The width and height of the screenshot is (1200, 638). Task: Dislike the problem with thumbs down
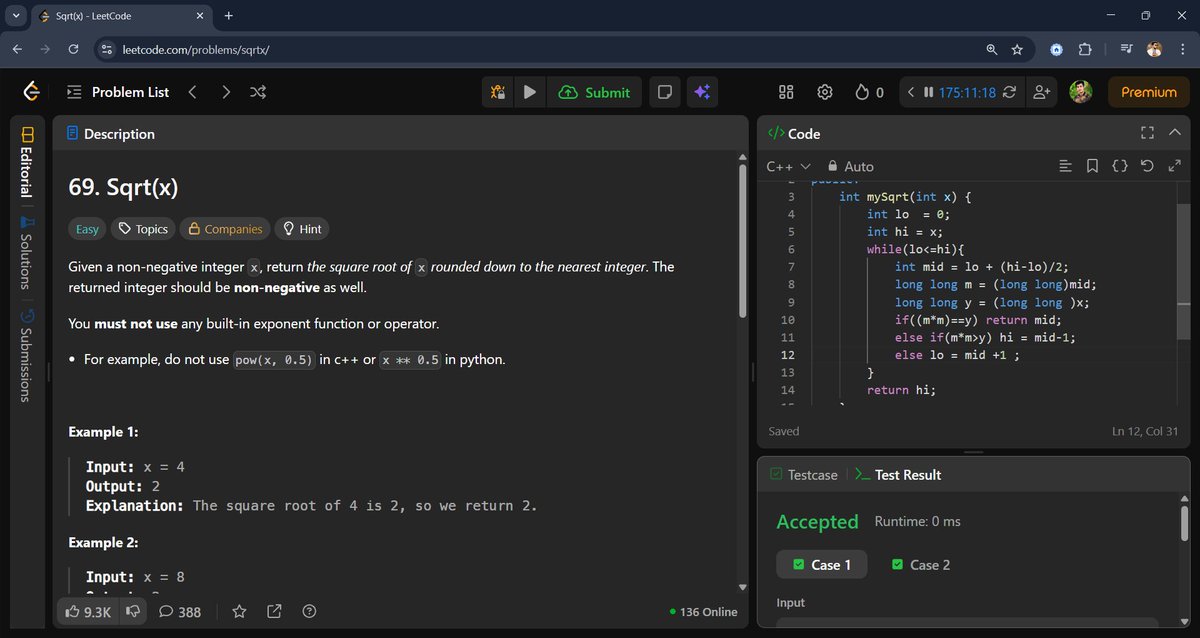132,611
